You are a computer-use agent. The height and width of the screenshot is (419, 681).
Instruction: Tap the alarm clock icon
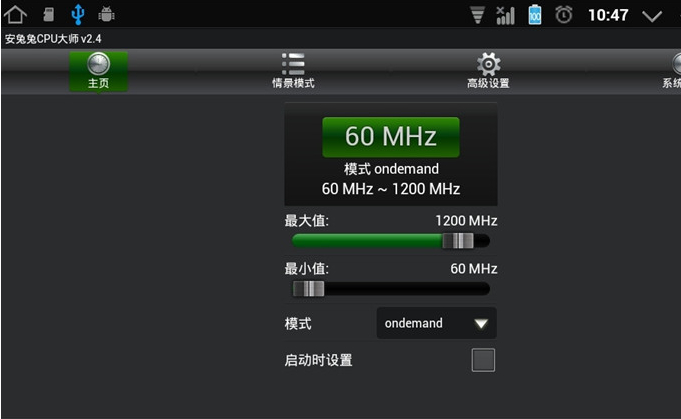[564, 15]
